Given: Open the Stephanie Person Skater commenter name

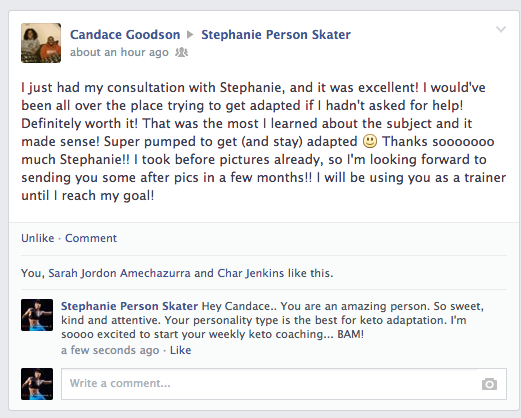Looking at the screenshot, I should (129, 306).
